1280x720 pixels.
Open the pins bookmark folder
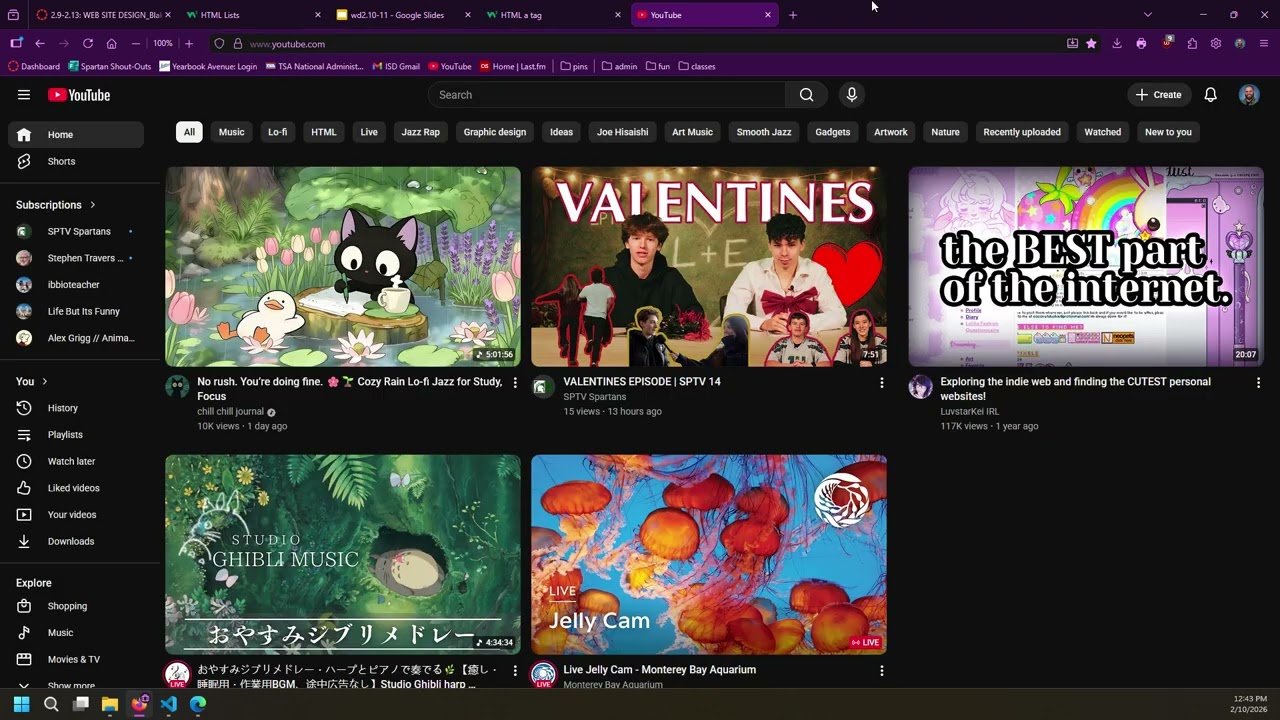[x=574, y=66]
